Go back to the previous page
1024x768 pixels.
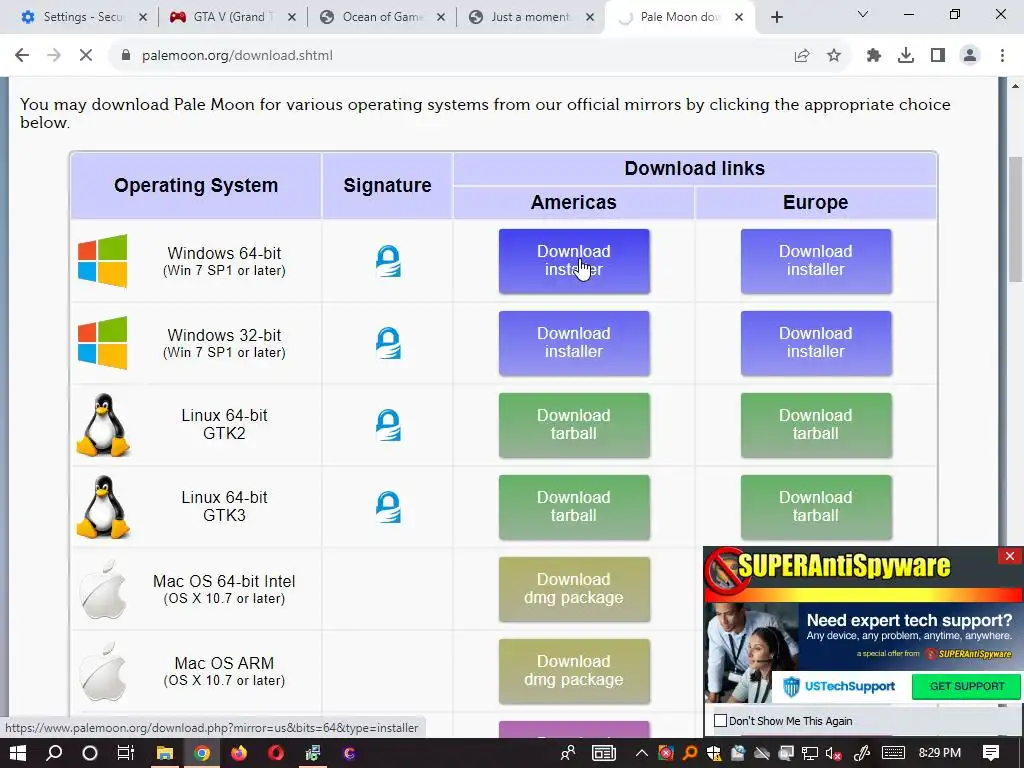(x=22, y=56)
